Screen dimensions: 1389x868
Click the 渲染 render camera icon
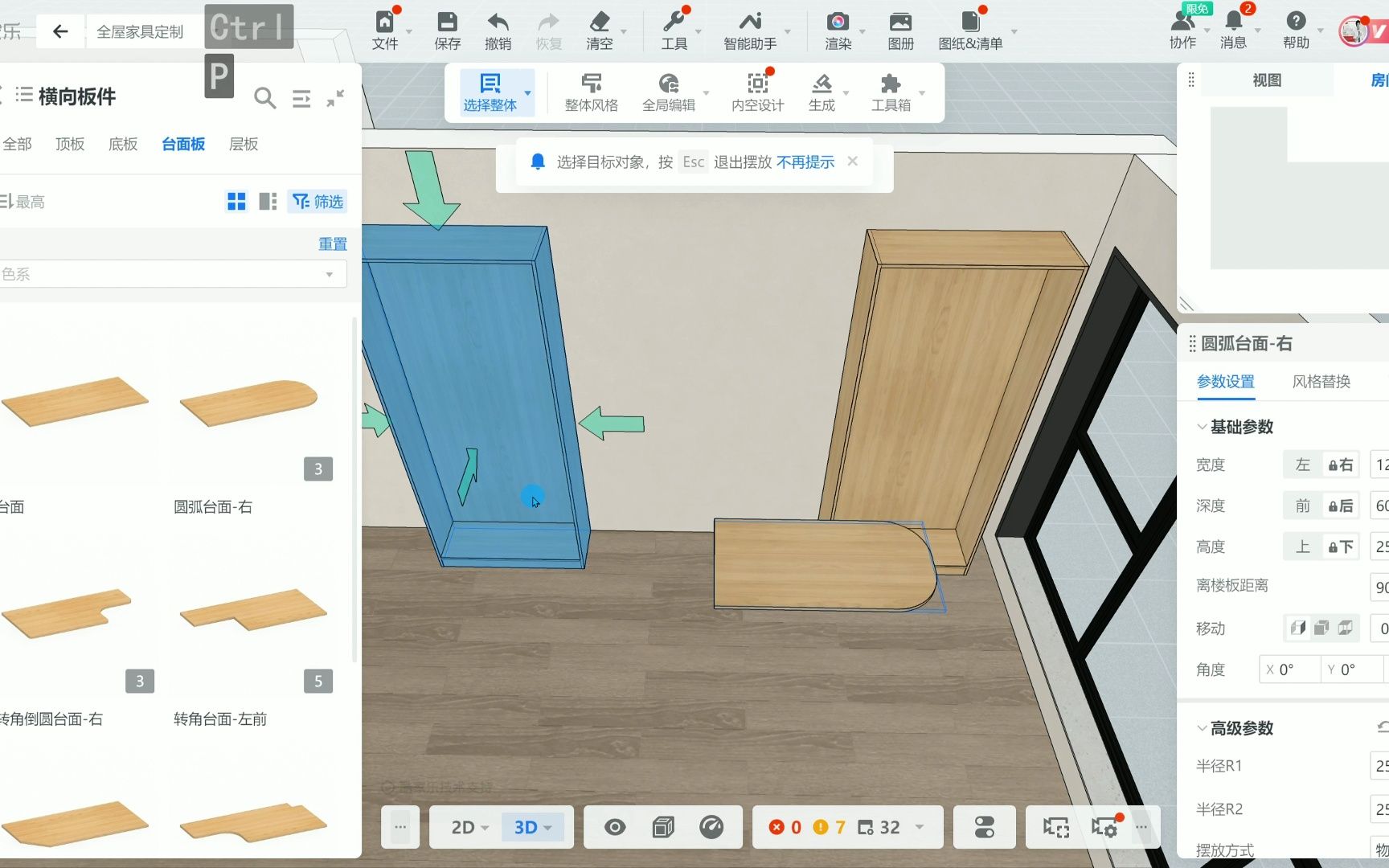838,31
